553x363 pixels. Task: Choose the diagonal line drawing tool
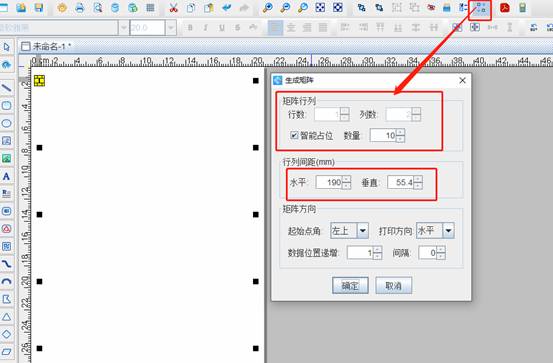click(x=6, y=88)
